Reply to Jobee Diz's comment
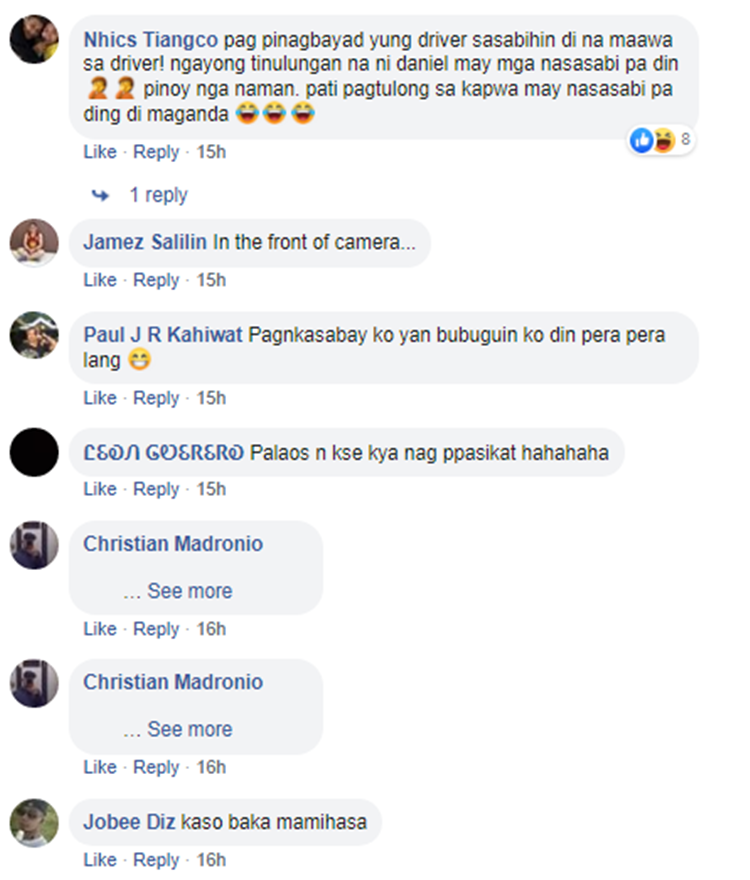The image size is (750, 880). pos(156,860)
